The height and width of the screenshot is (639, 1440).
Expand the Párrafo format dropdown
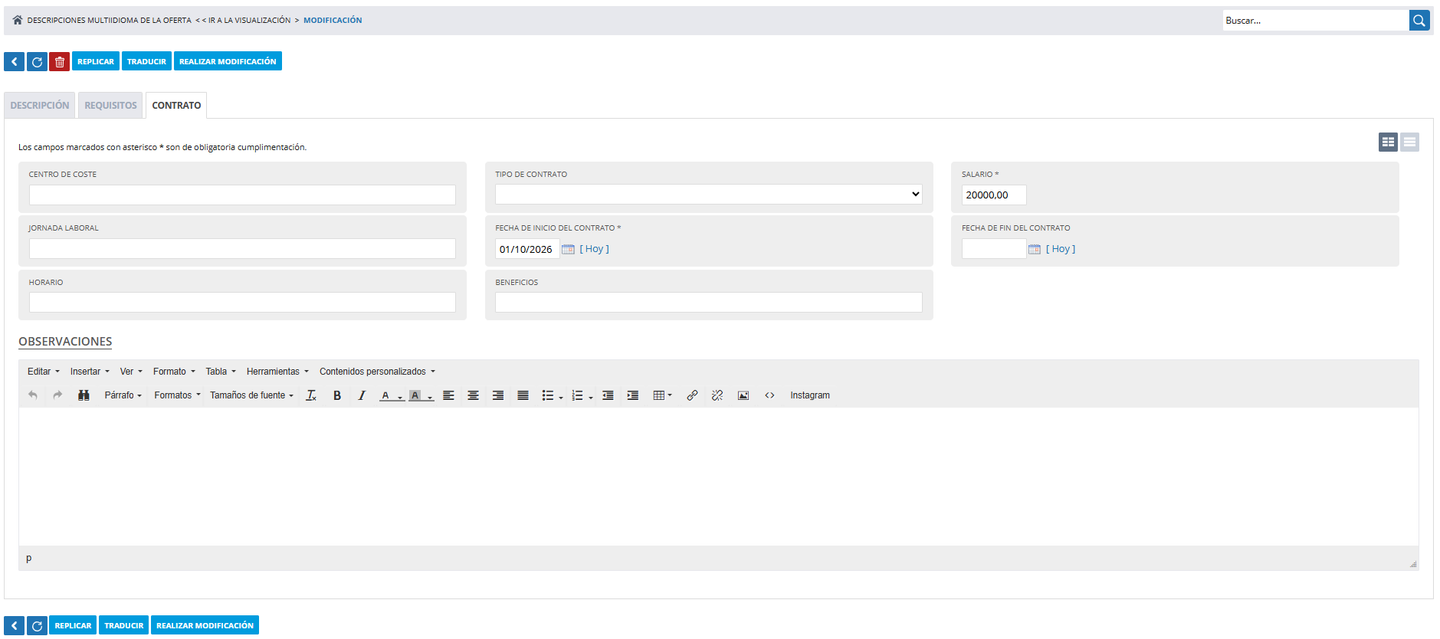pyautogui.click(x=123, y=396)
